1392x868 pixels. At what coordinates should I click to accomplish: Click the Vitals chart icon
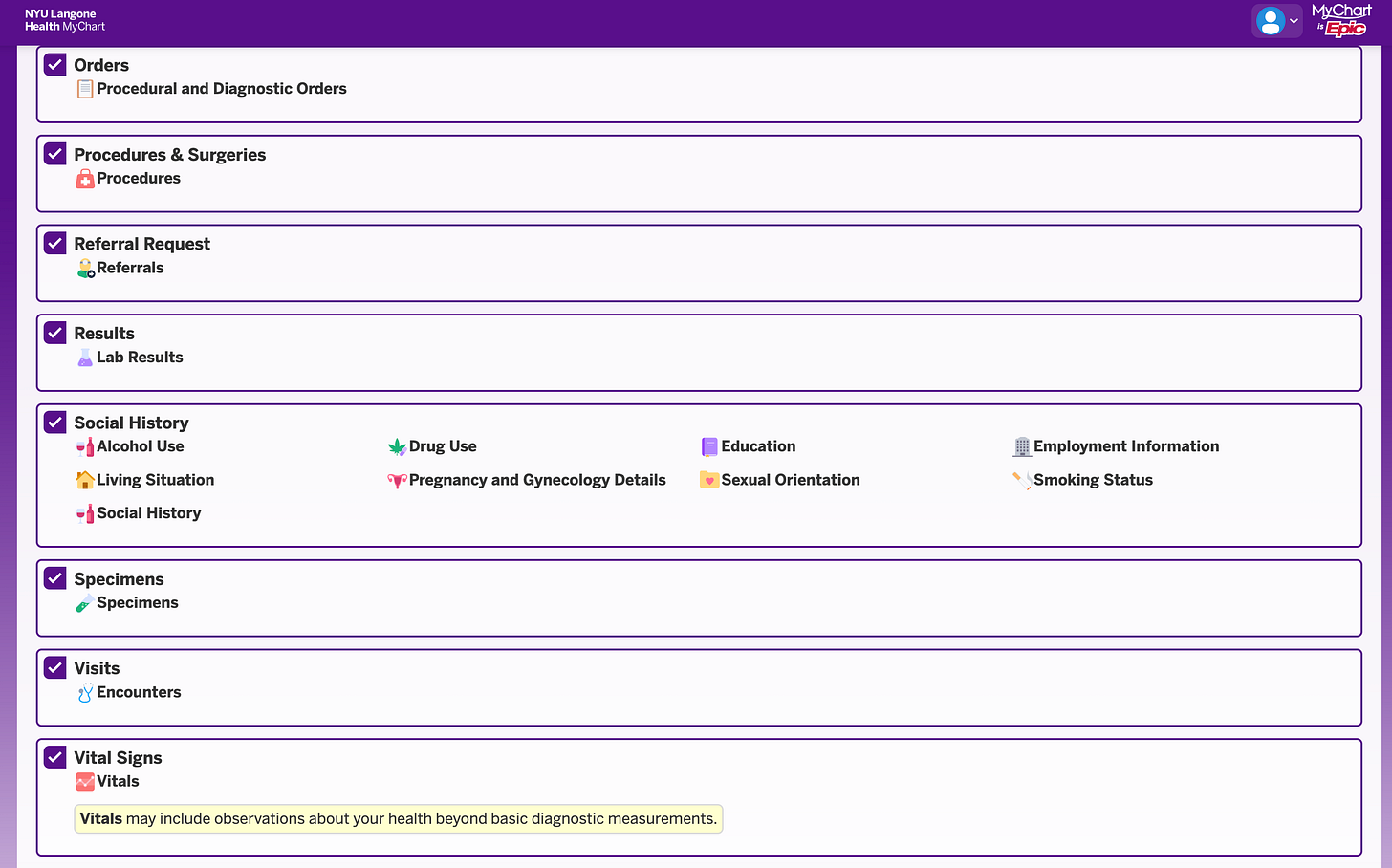[x=85, y=782]
